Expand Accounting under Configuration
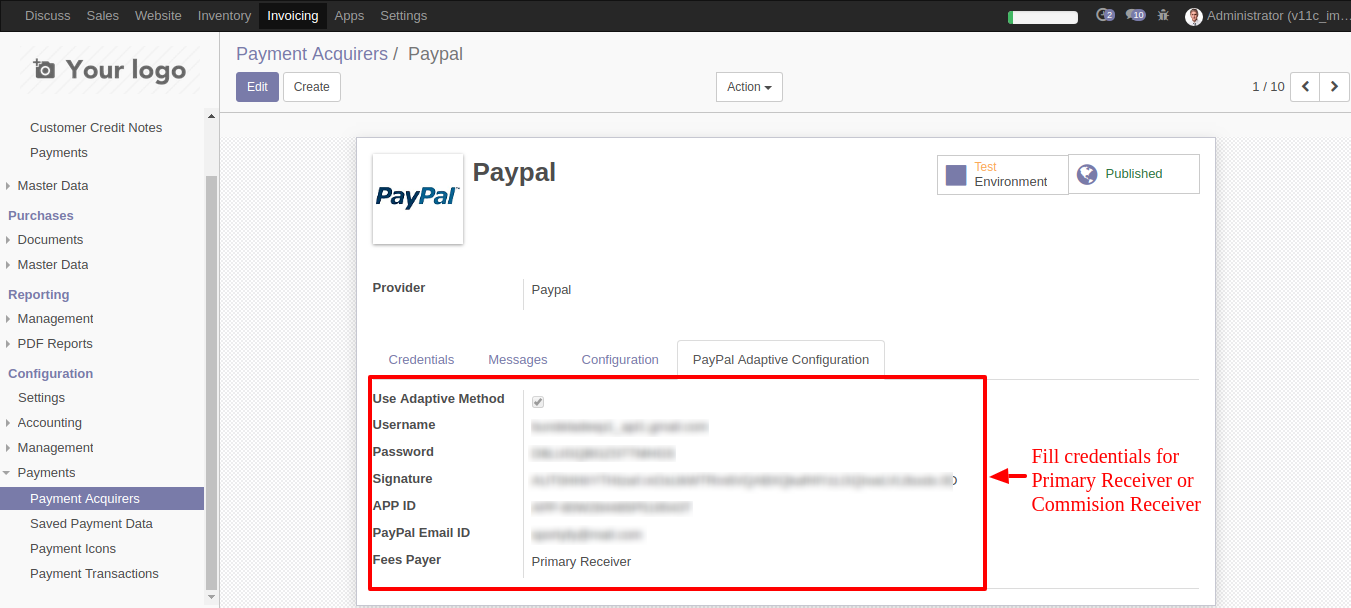The height and width of the screenshot is (608, 1351). click(x=49, y=423)
